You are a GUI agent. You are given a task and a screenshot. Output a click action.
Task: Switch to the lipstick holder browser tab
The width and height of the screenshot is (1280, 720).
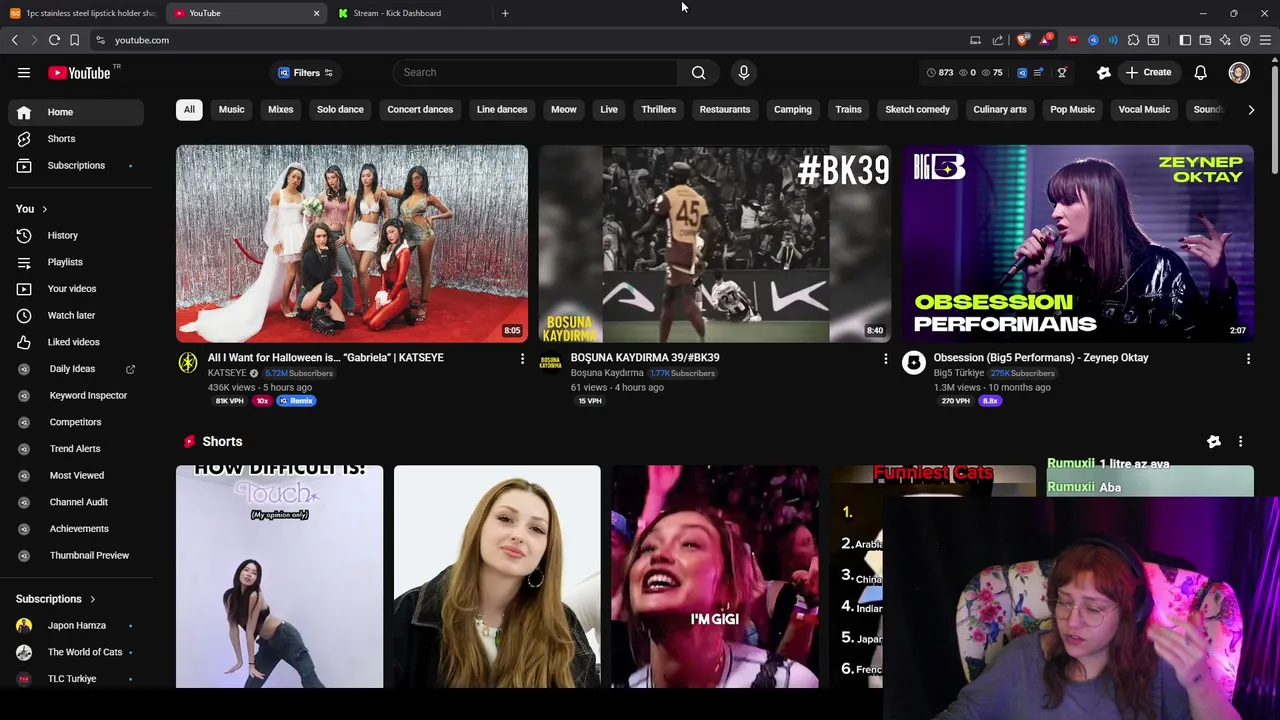(82, 13)
